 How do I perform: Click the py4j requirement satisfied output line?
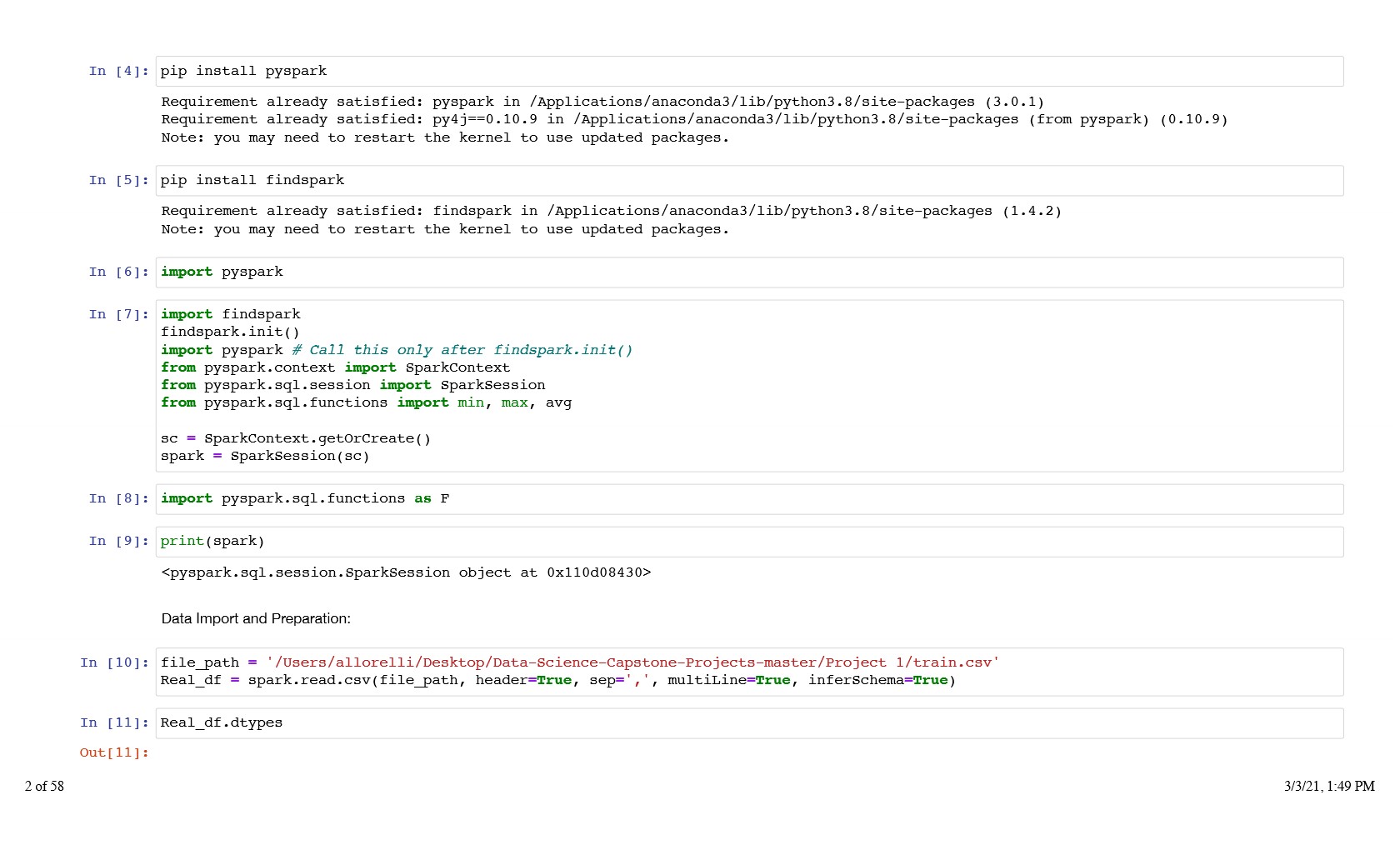click(x=693, y=119)
